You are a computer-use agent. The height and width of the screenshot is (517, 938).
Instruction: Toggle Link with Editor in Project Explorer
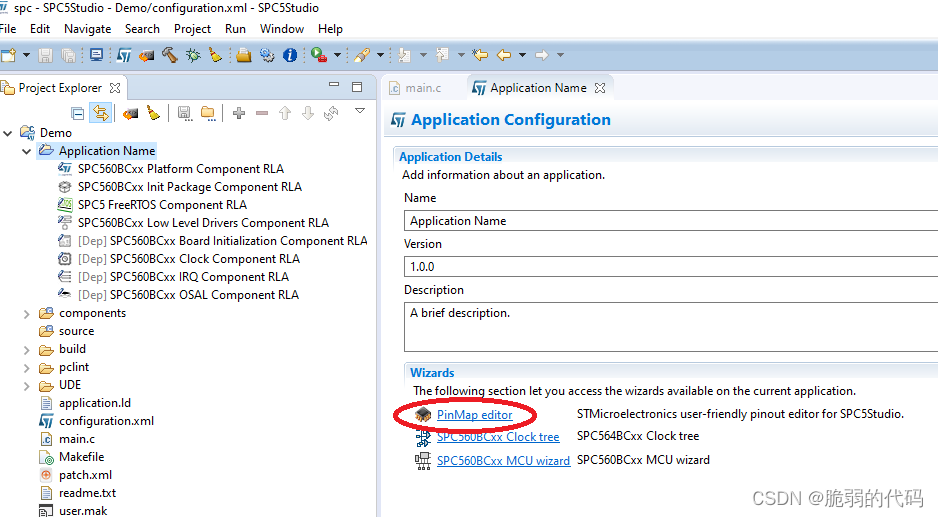[x=100, y=112]
